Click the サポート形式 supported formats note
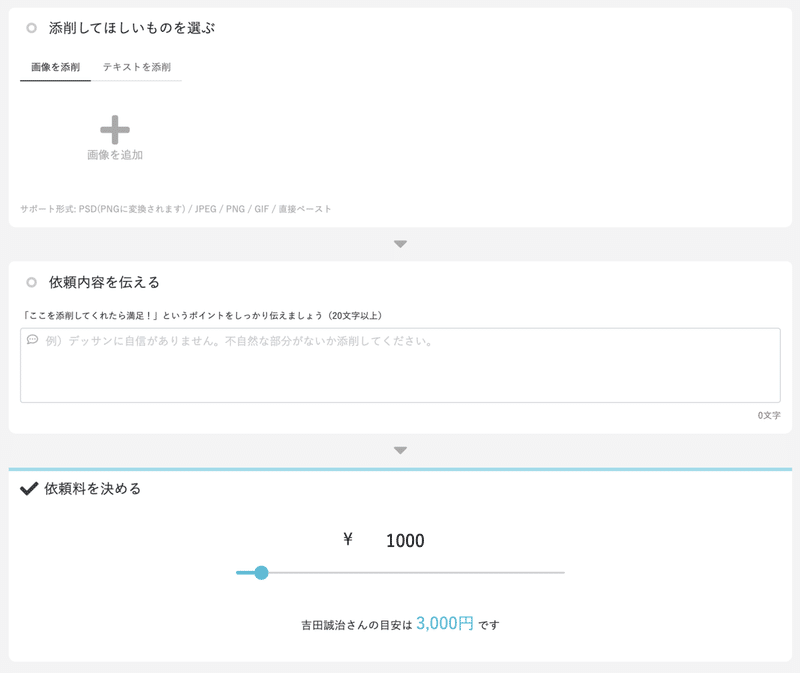The width and height of the screenshot is (800, 673). [176, 209]
